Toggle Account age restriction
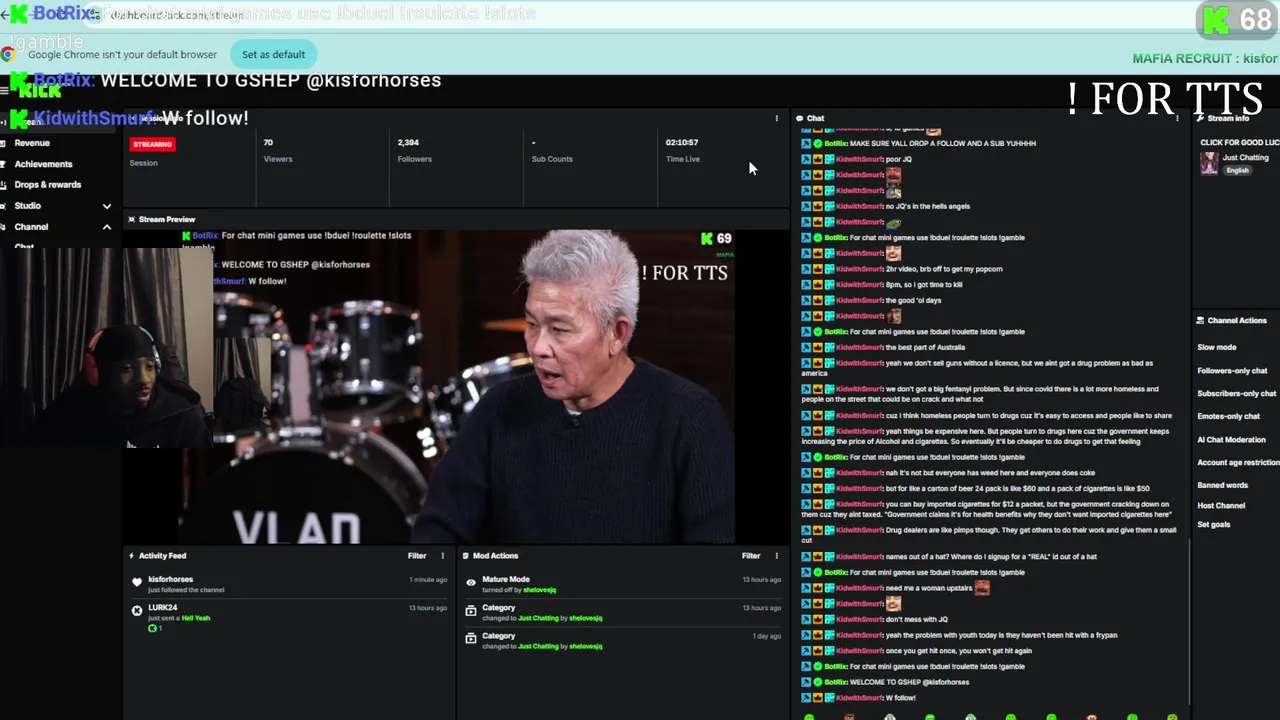The width and height of the screenshot is (1280, 720). (x=1238, y=463)
